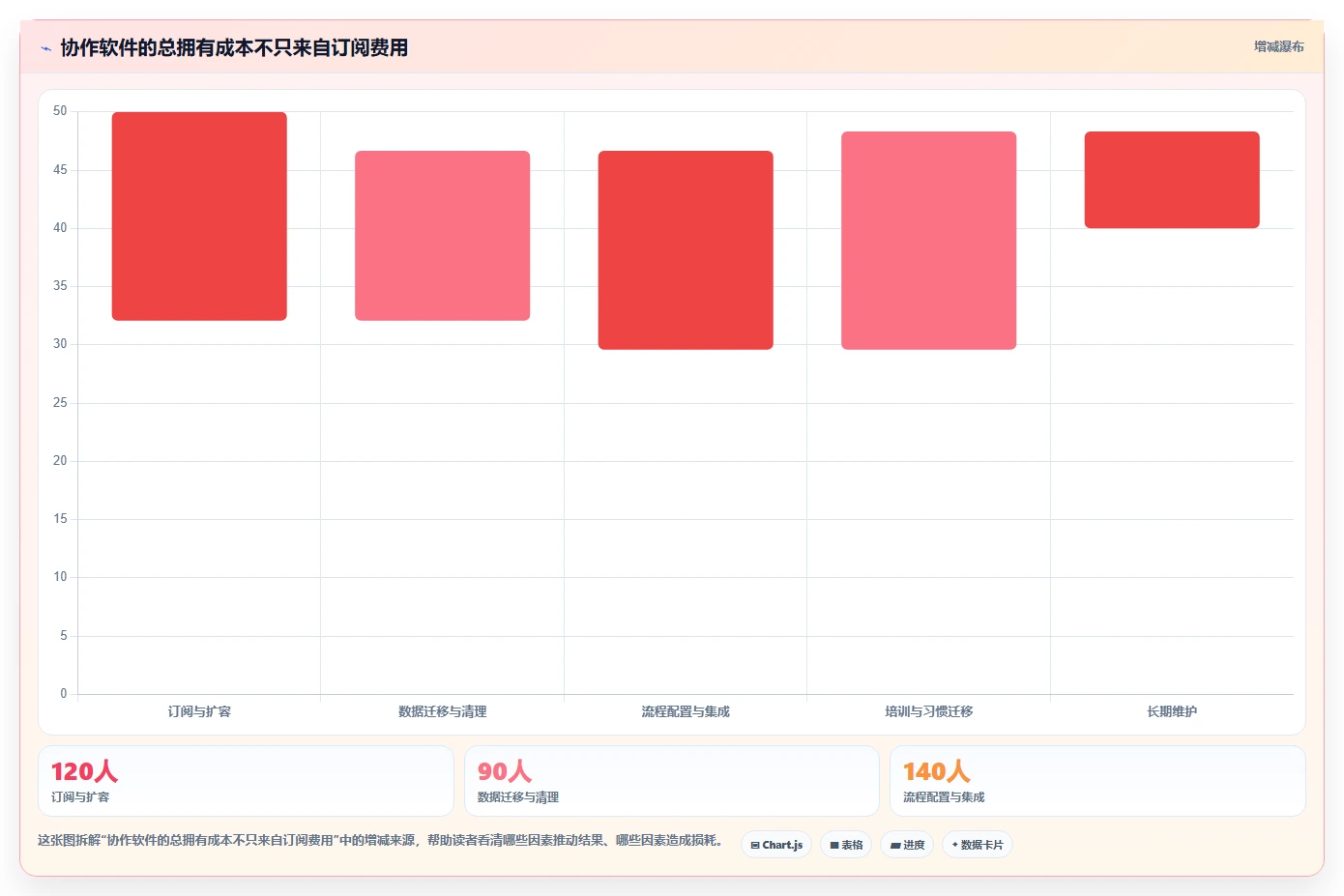Click the 90人 数据迁移与清理 card
The width and height of the screenshot is (1344, 896).
[672, 781]
